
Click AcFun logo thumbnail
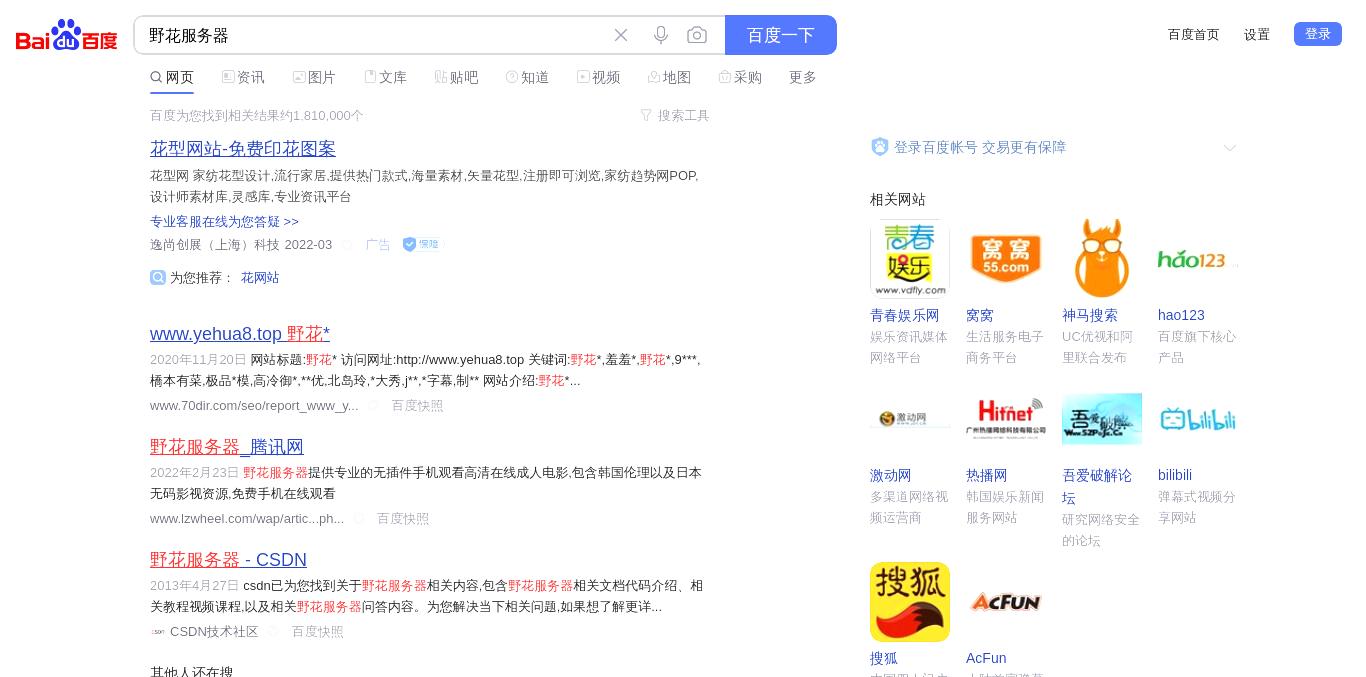pyautogui.click(x=1006, y=602)
